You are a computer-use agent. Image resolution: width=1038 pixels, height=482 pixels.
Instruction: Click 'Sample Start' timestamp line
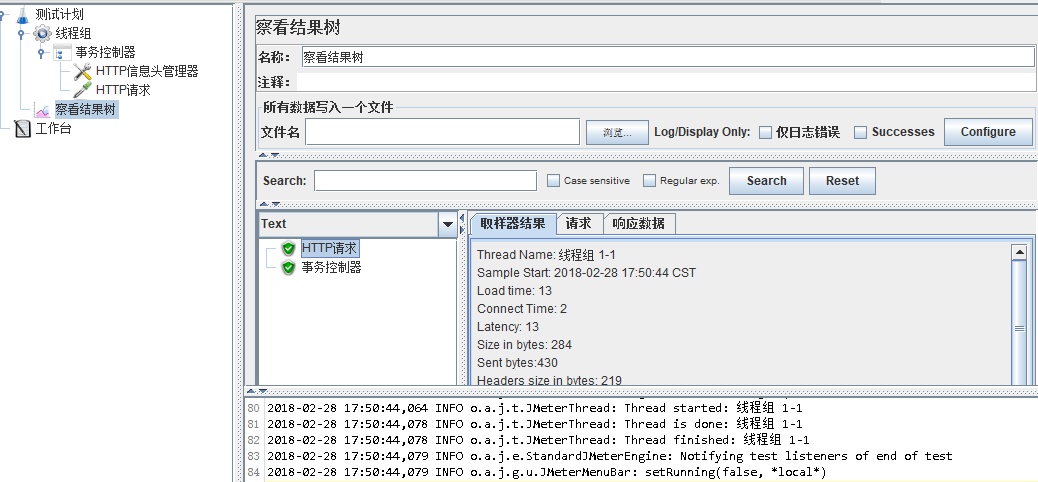click(587, 273)
